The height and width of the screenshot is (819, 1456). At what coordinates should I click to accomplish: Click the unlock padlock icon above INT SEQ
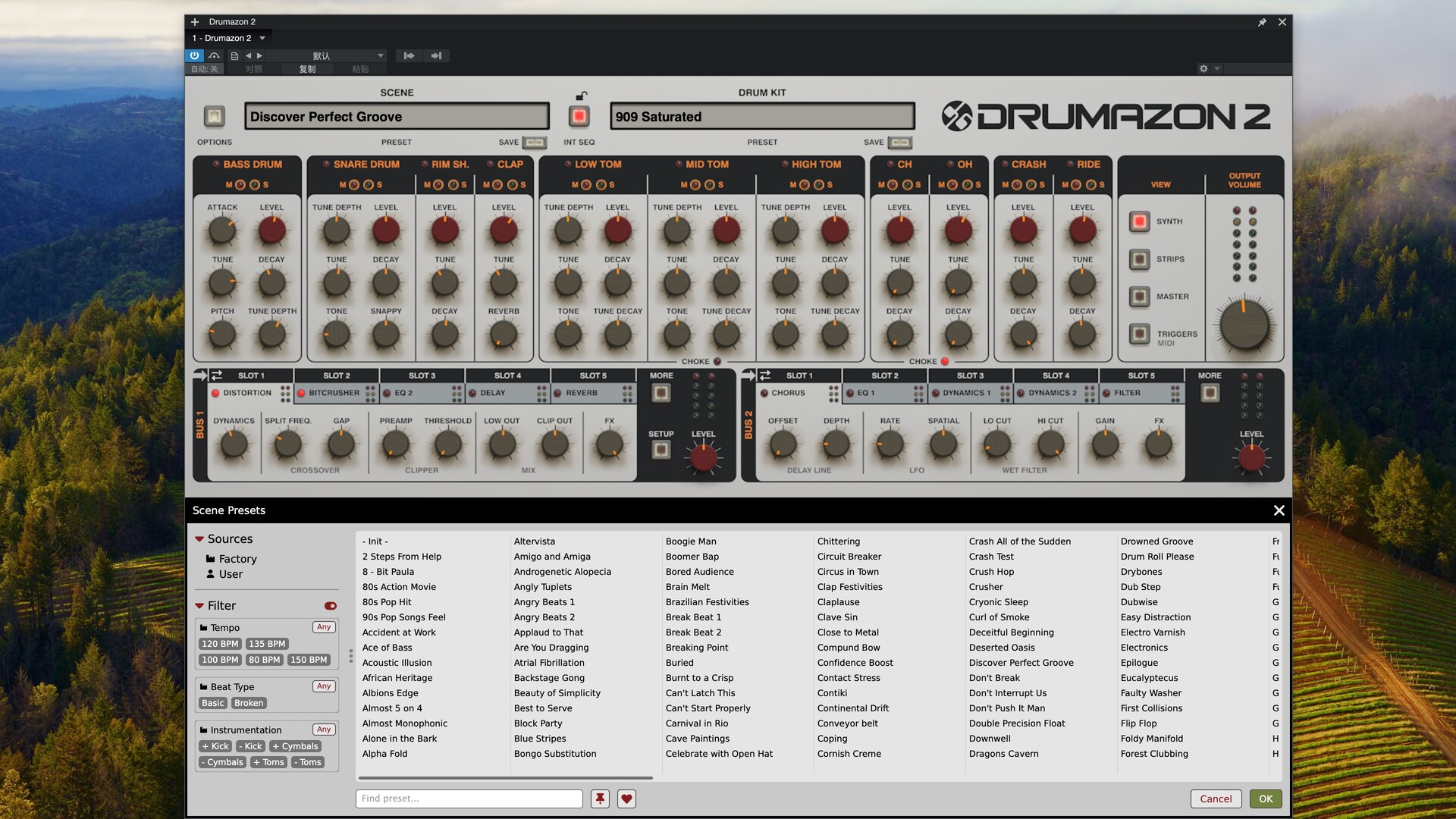pyautogui.click(x=581, y=96)
